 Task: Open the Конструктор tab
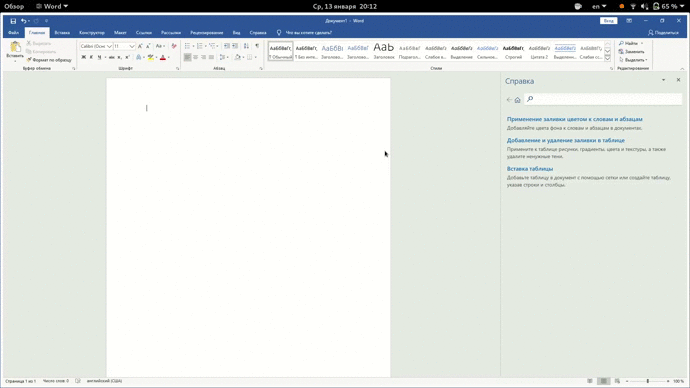pyautogui.click(x=92, y=33)
